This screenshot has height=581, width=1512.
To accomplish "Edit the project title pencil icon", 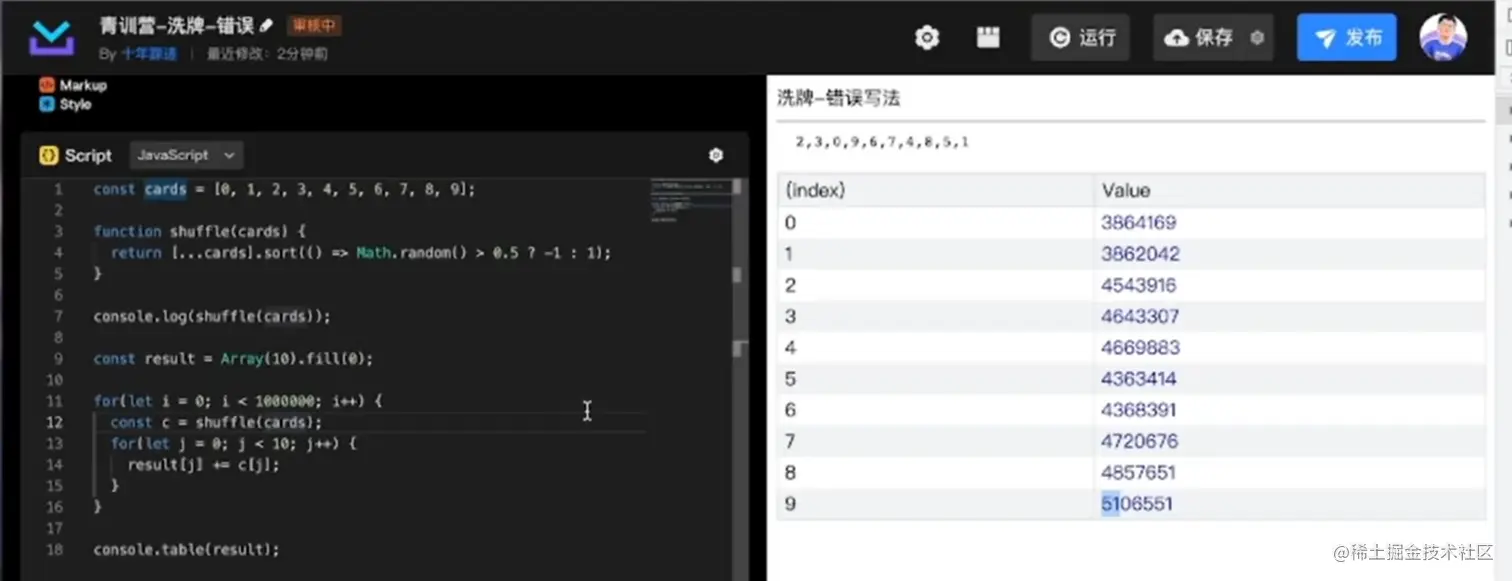I will tap(266, 25).
